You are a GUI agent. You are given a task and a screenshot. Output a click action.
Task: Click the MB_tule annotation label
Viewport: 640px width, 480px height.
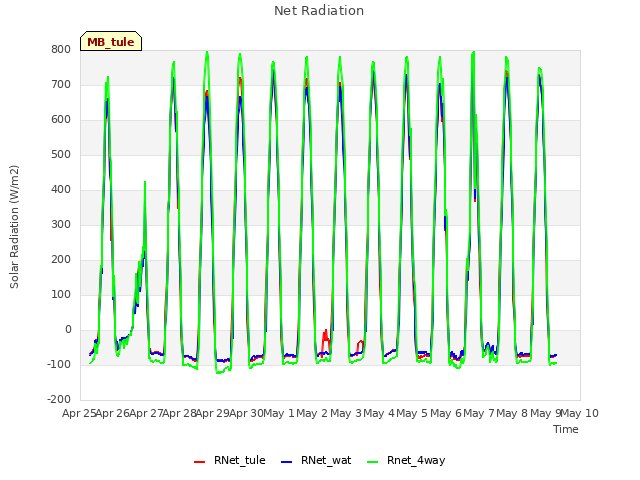pos(111,42)
